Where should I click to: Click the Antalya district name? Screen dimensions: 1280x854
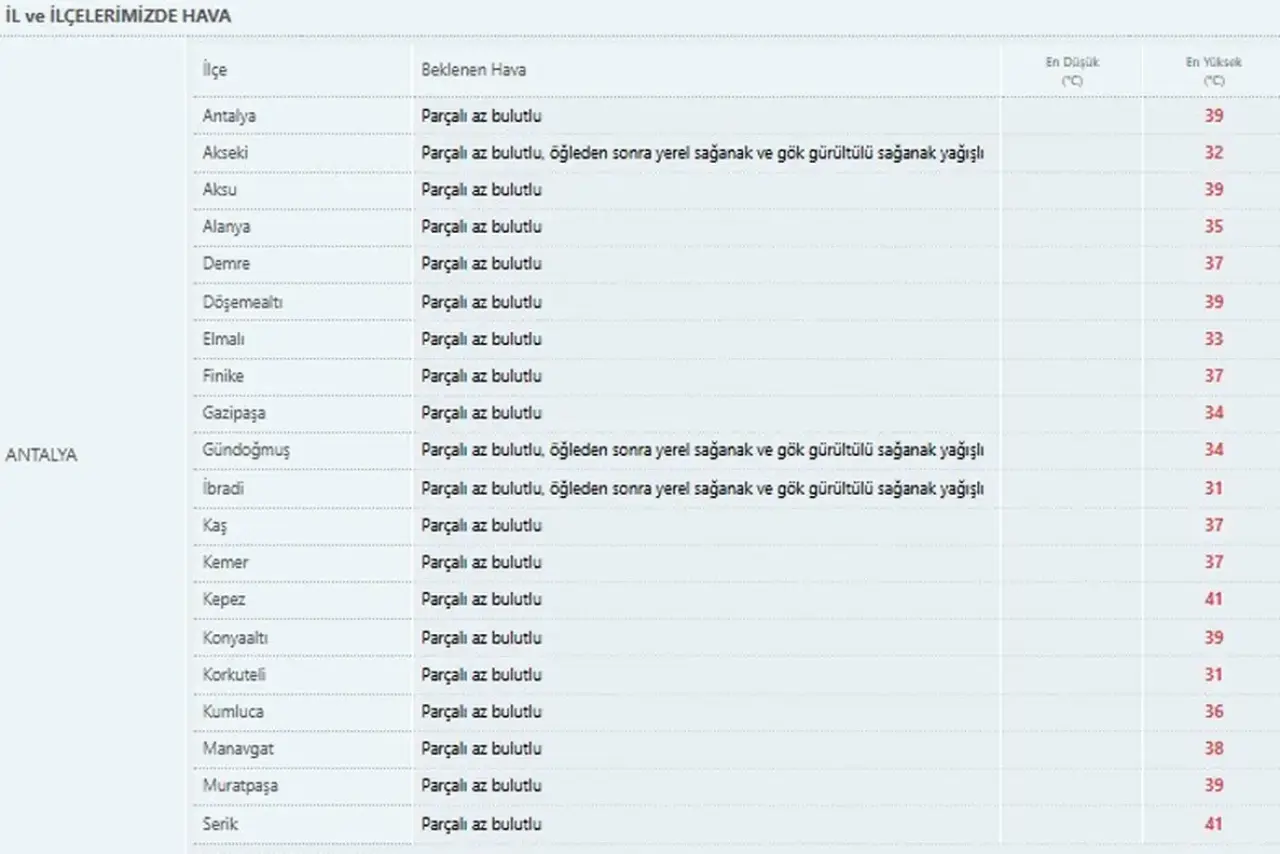click(229, 116)
